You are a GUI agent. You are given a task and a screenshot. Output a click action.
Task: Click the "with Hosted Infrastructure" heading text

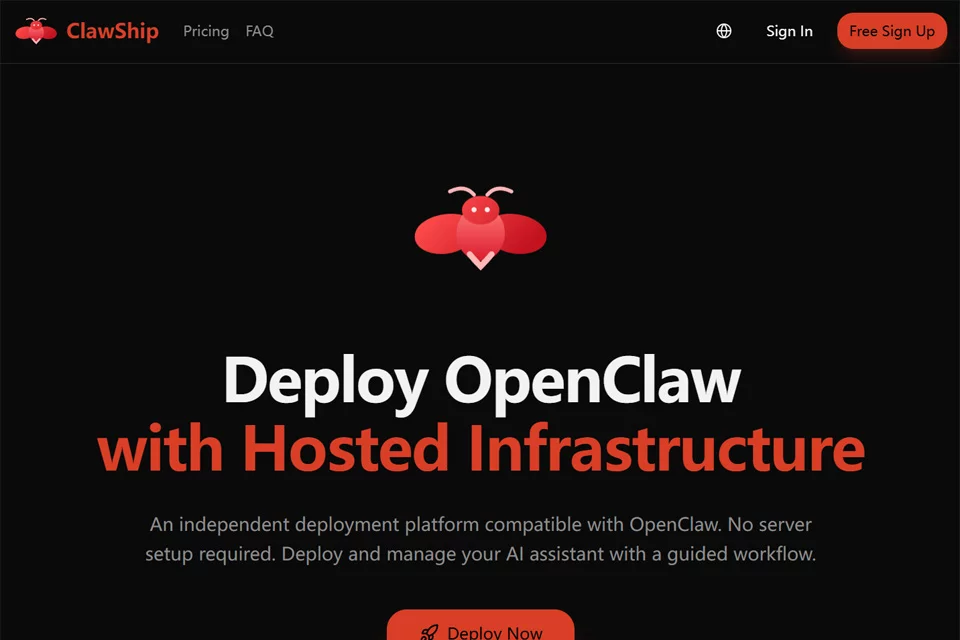click(481, 449)
